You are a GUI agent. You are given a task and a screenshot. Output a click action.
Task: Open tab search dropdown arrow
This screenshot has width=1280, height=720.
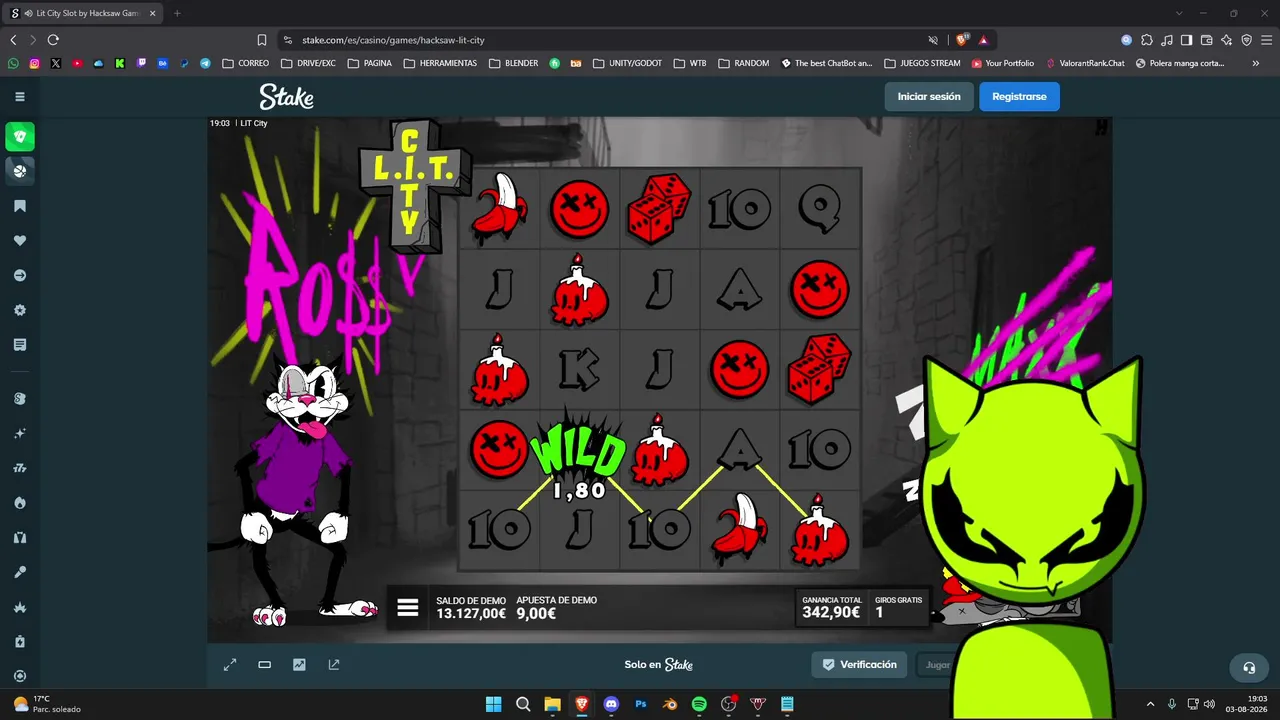[x=1179, y=13]
